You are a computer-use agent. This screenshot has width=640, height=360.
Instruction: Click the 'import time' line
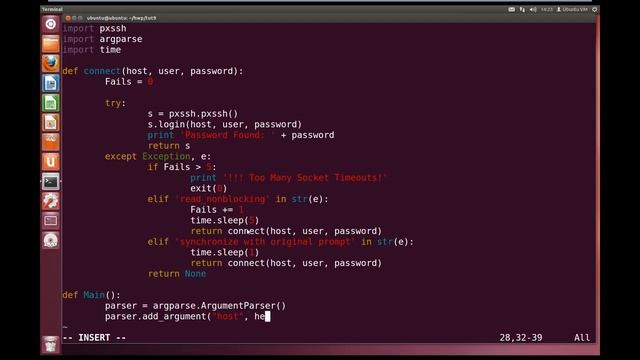pos(92,50)
